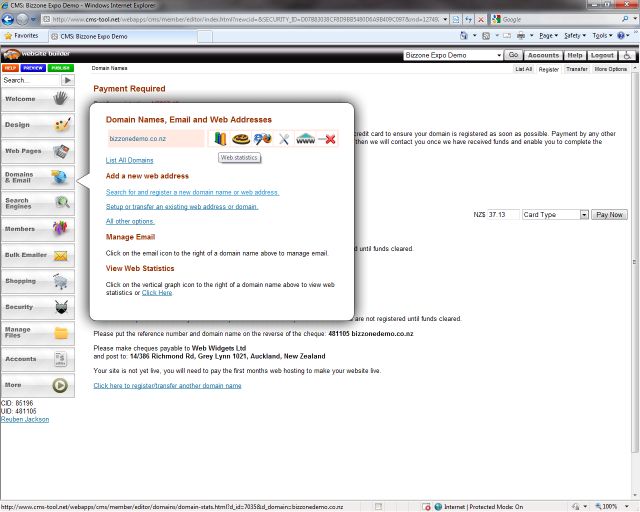This screenshot has width=640, height=512.
Task: Expand the More sidebar section
Action: coord(36,385)
